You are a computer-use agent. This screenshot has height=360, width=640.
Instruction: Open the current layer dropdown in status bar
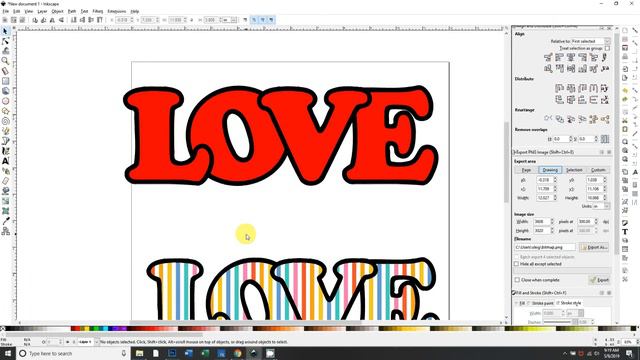coord(88,342)
